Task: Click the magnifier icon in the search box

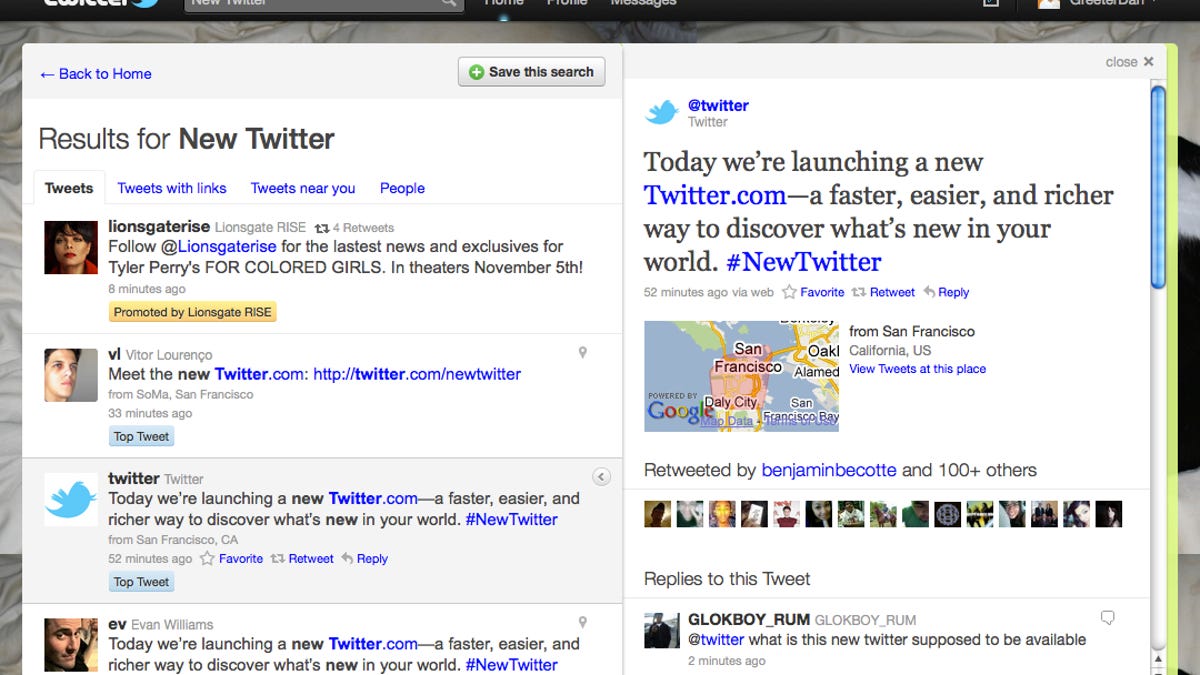Action: tap(449, 3)
